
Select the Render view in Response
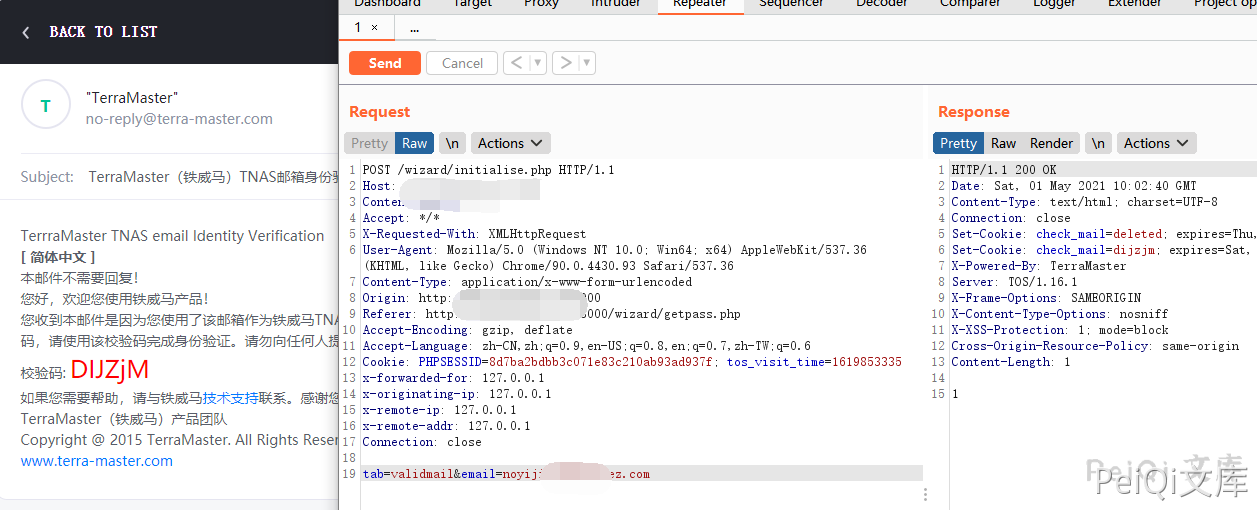(x=1051, y=143)
